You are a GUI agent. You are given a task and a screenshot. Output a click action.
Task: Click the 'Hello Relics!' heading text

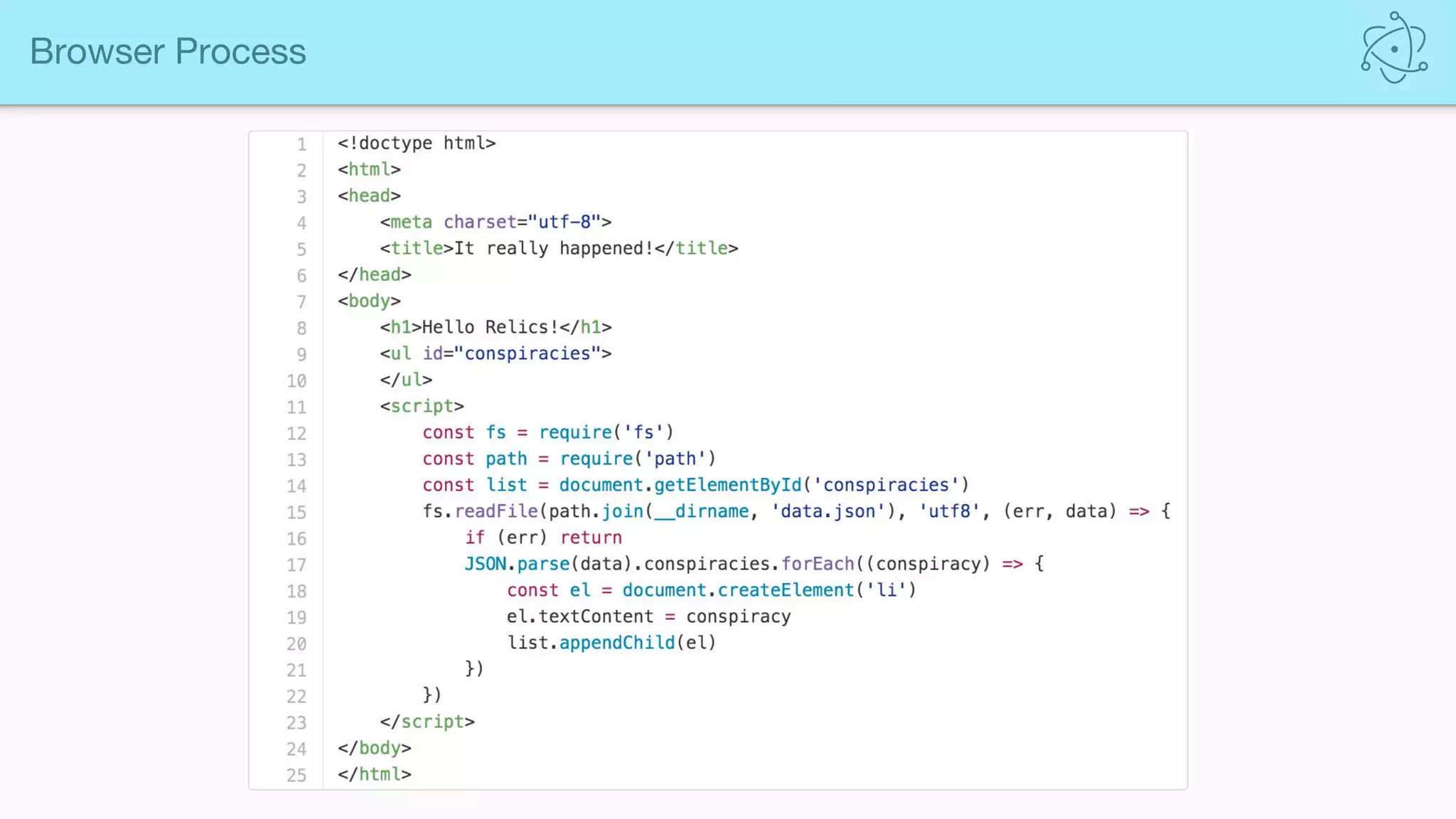click(x=490, y=327)
